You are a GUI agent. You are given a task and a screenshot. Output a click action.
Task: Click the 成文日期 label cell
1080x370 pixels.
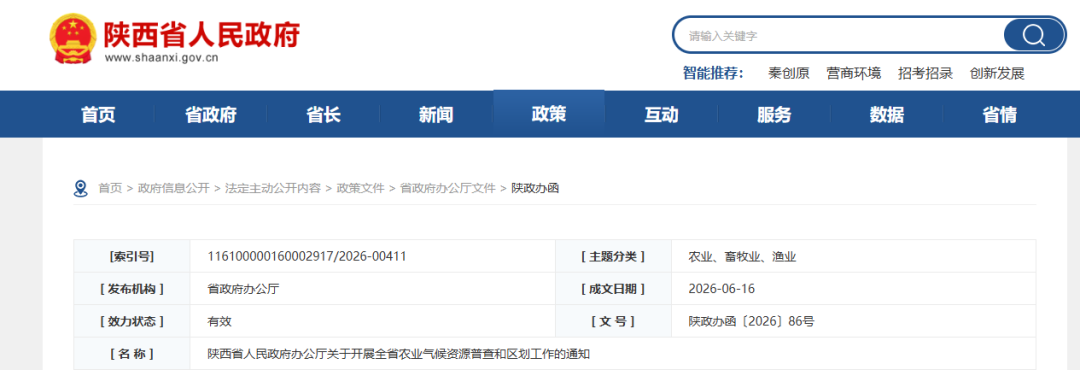613,289
